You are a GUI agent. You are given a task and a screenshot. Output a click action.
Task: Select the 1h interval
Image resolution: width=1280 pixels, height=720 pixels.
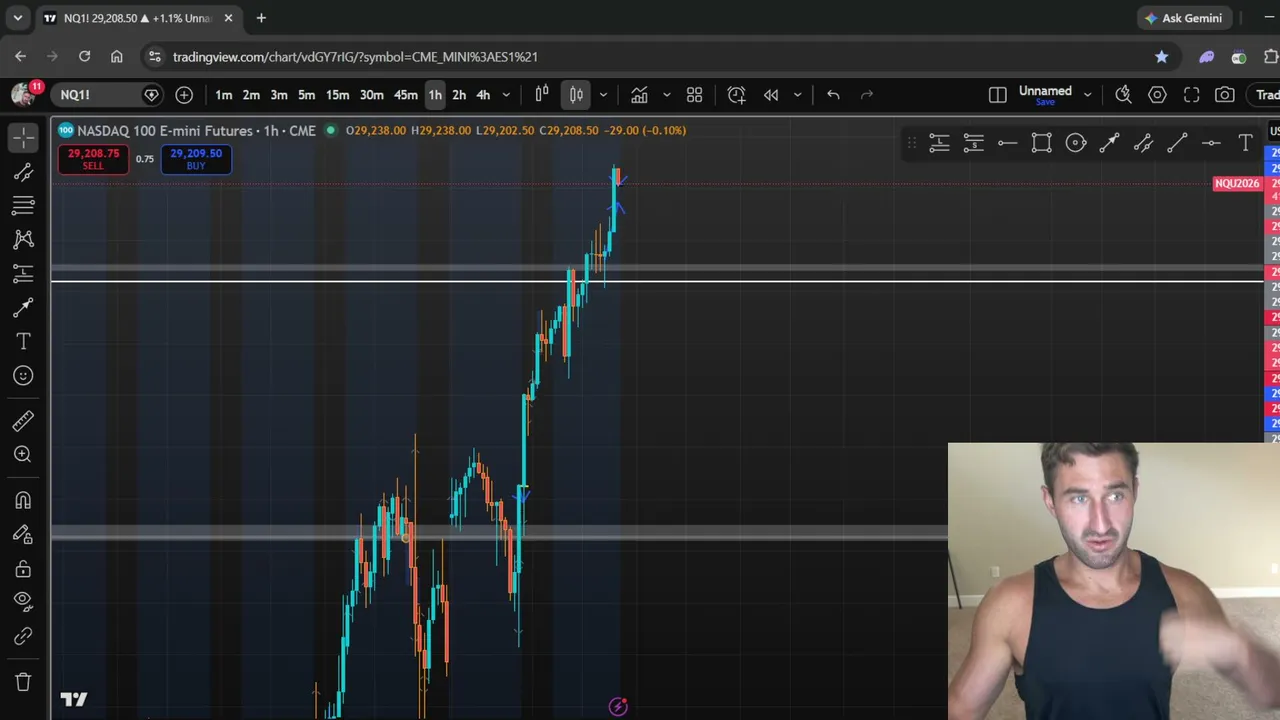click(x=435, y=95)
